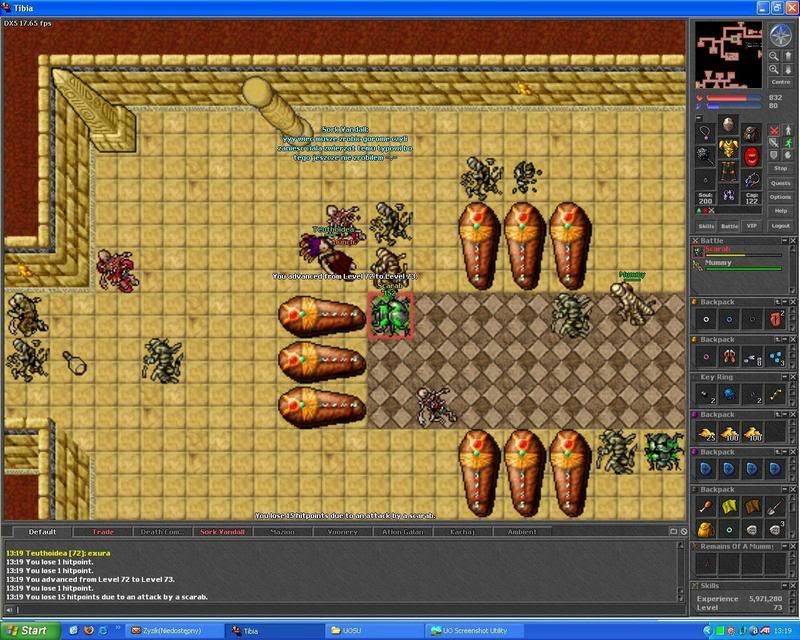Image resolution: width=800 pixels, height=640 pixels.
Task: Select red item stack of 2
Action: click(x=776, y=319)
